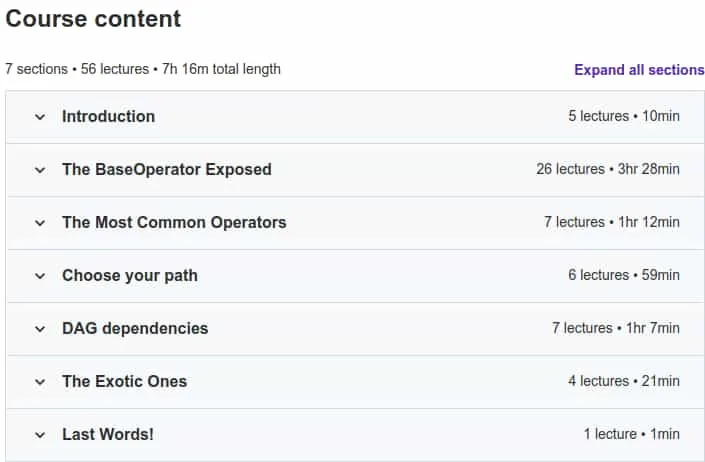This screenshot has width=705, height=462.
Task: Open the Choose your path chevron arrow
Action: [x=40, y=276]
